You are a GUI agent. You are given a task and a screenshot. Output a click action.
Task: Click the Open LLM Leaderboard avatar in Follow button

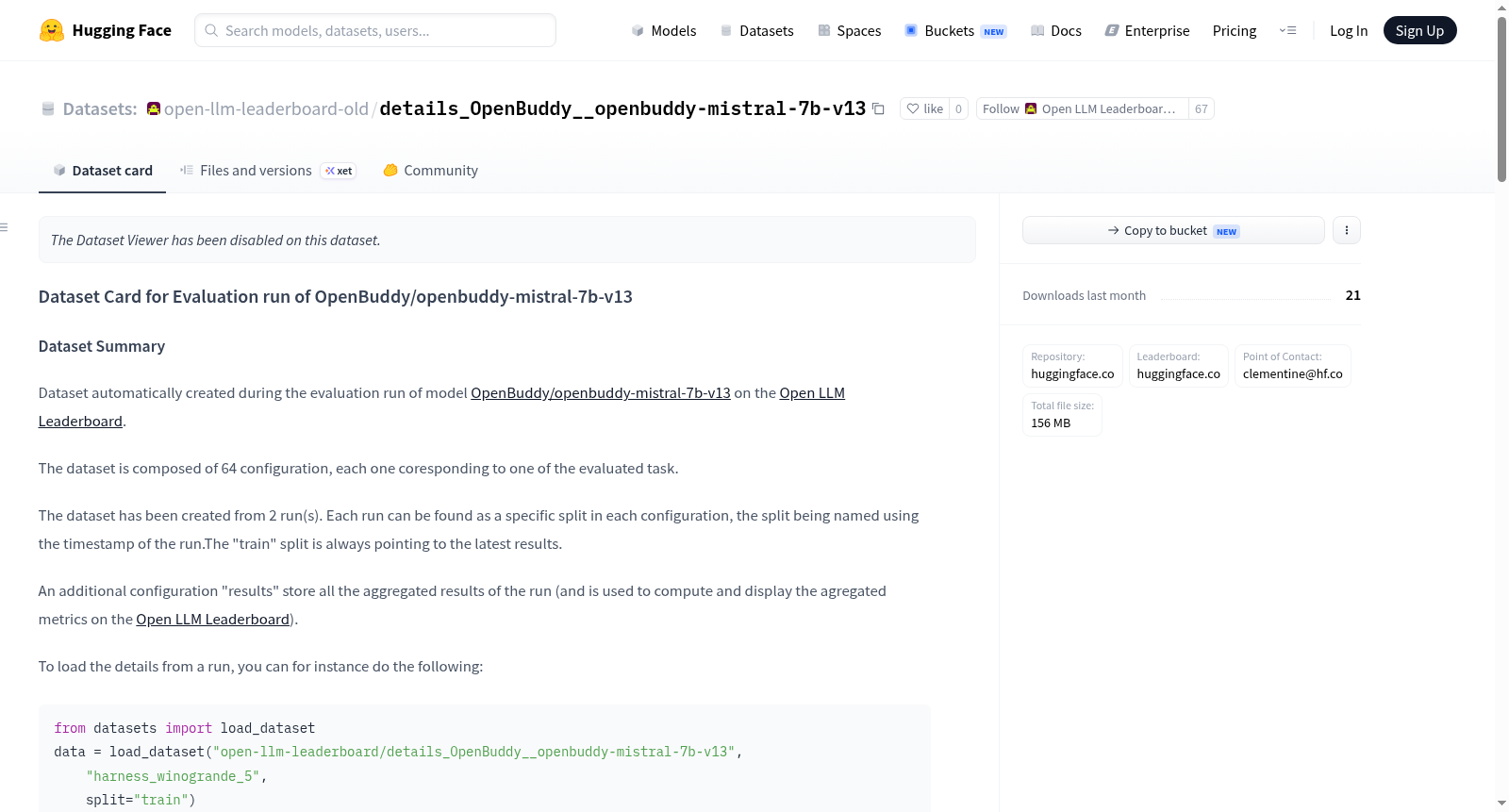click(1031, 108)
